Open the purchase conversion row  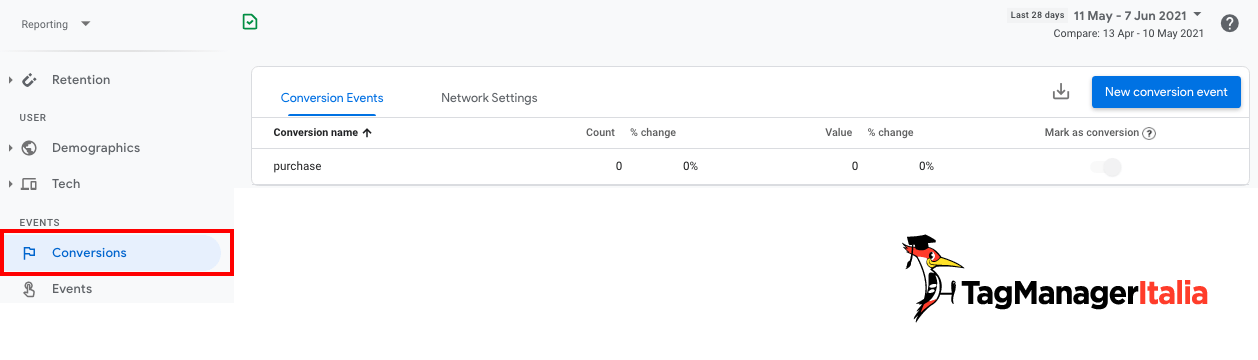click(750, 166)
